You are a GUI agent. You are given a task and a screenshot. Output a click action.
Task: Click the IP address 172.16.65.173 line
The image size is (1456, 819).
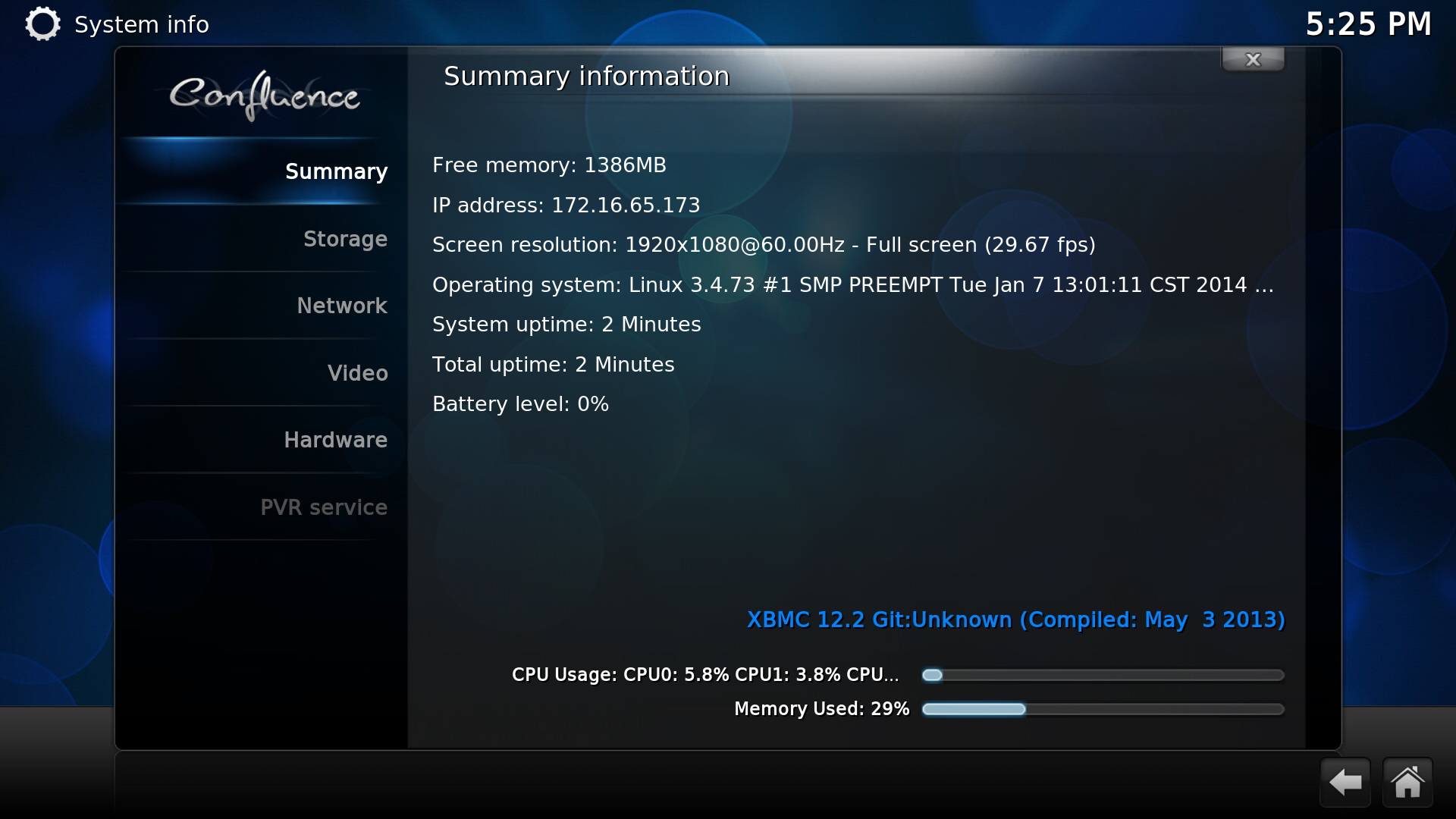tap(566, 206)
